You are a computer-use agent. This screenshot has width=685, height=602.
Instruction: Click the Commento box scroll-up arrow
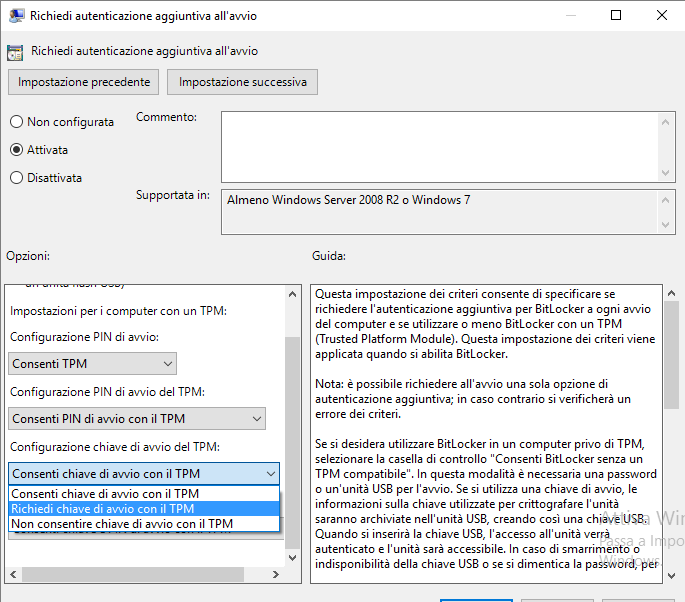click(x=667, y=119)
